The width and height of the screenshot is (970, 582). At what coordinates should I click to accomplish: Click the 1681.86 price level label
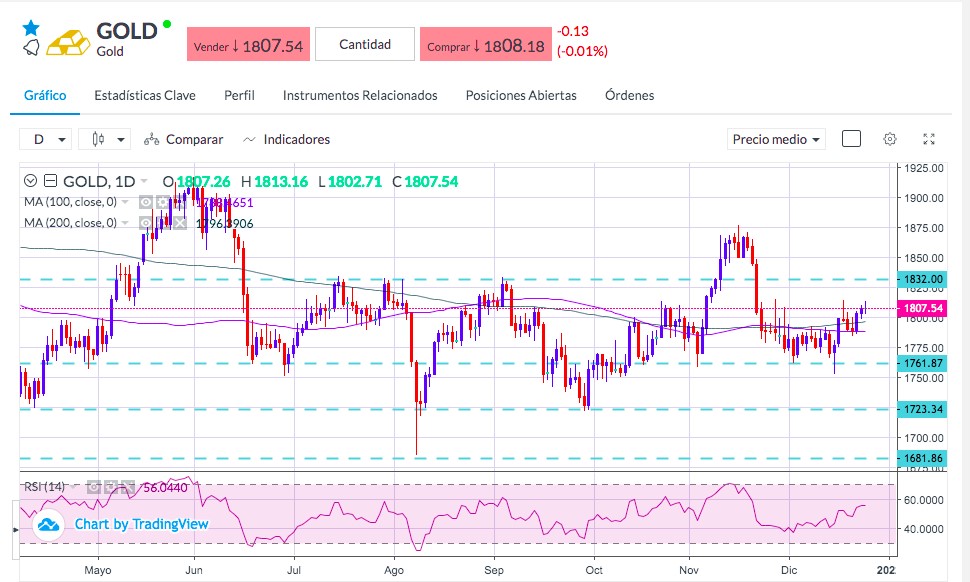[x=922, y=458]
